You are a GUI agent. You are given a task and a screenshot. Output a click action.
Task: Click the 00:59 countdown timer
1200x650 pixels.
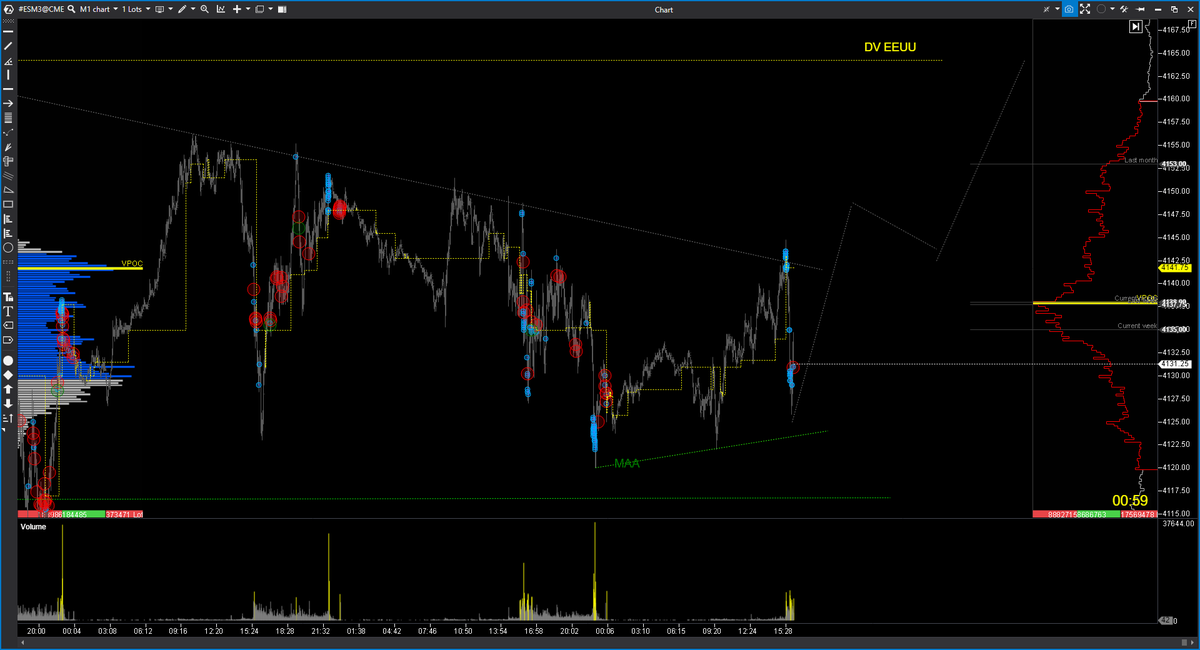(1129, 500)
